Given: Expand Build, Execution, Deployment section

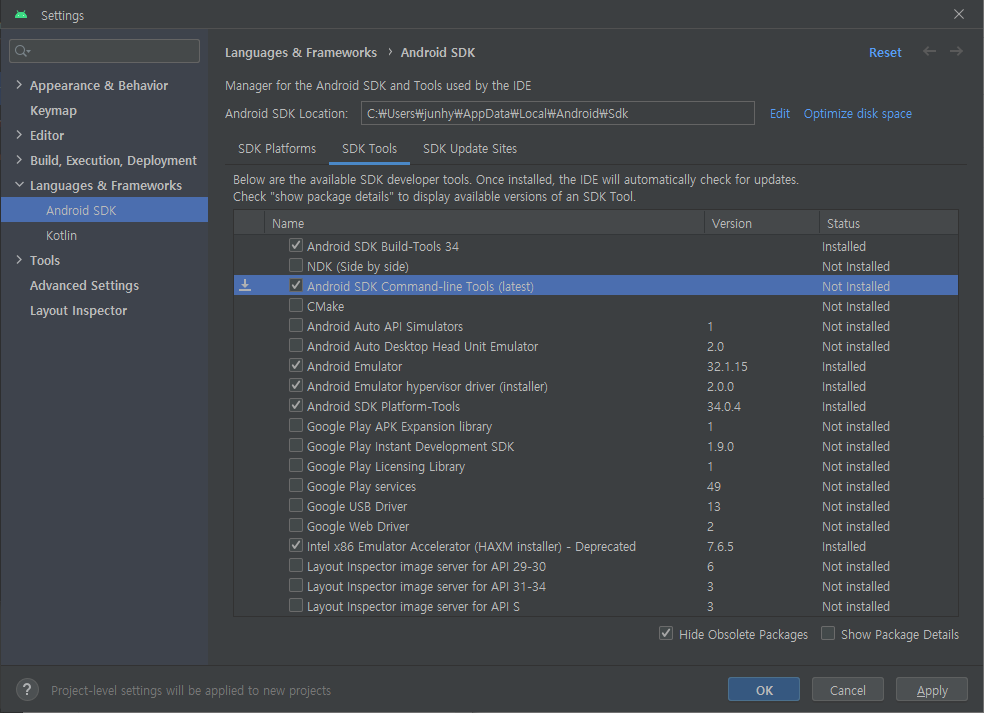Looking at the screenshot, I should click(x=19, y=160).
